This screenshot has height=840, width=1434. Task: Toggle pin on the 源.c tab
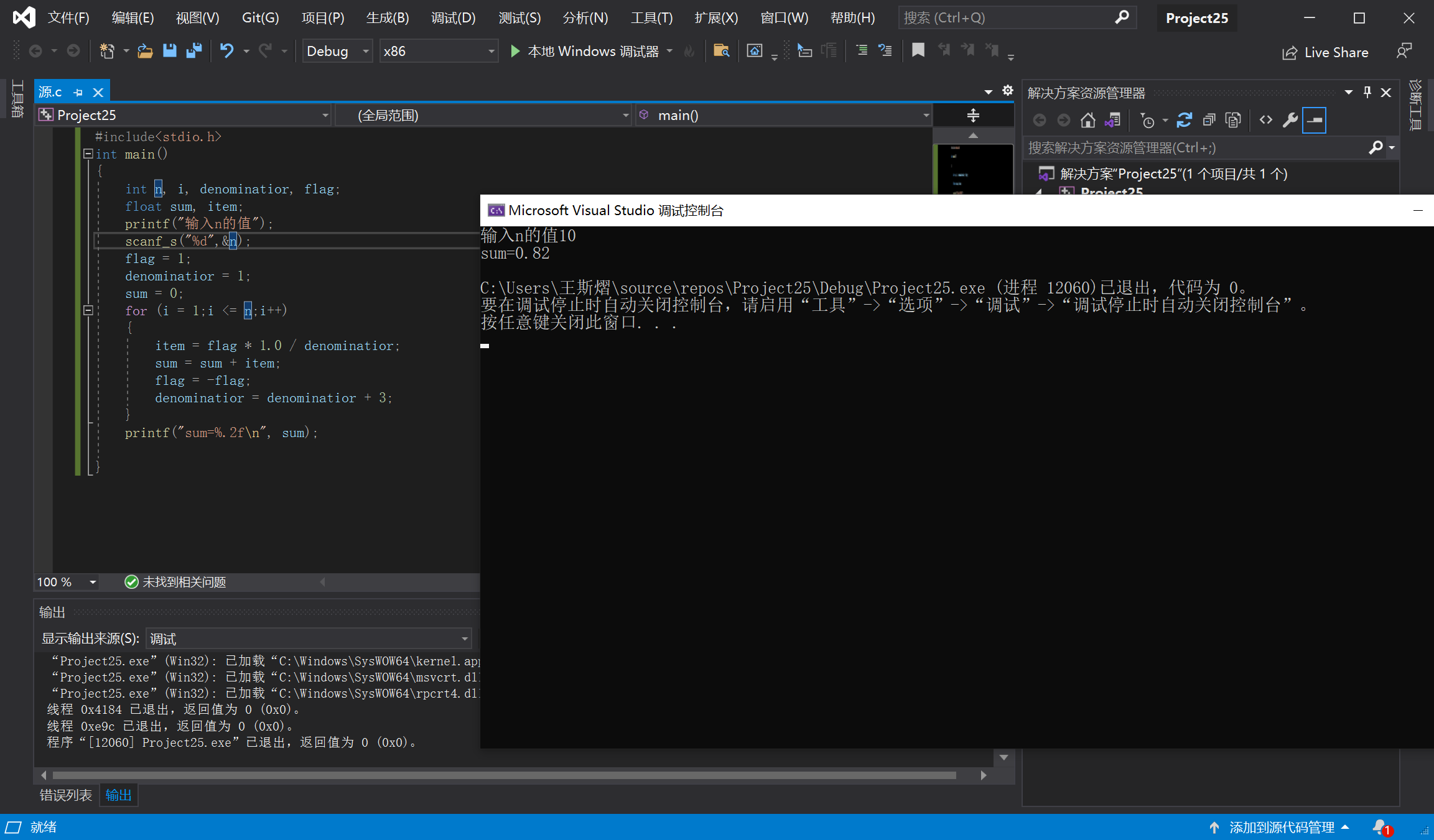[78, 93]
